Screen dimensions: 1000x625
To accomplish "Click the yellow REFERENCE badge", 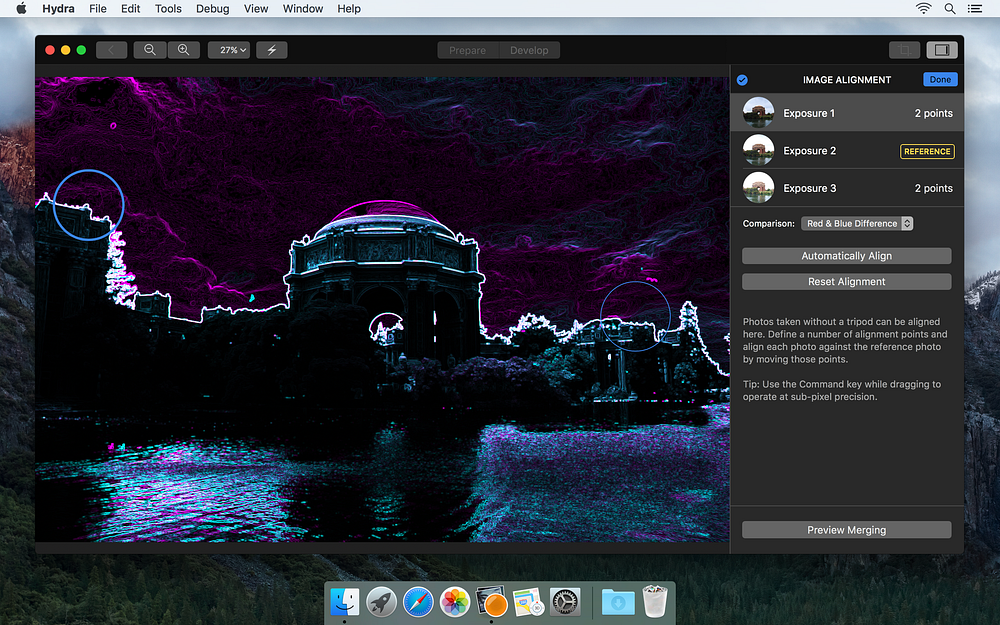I will pyautogui.click(x=927, y=151).
